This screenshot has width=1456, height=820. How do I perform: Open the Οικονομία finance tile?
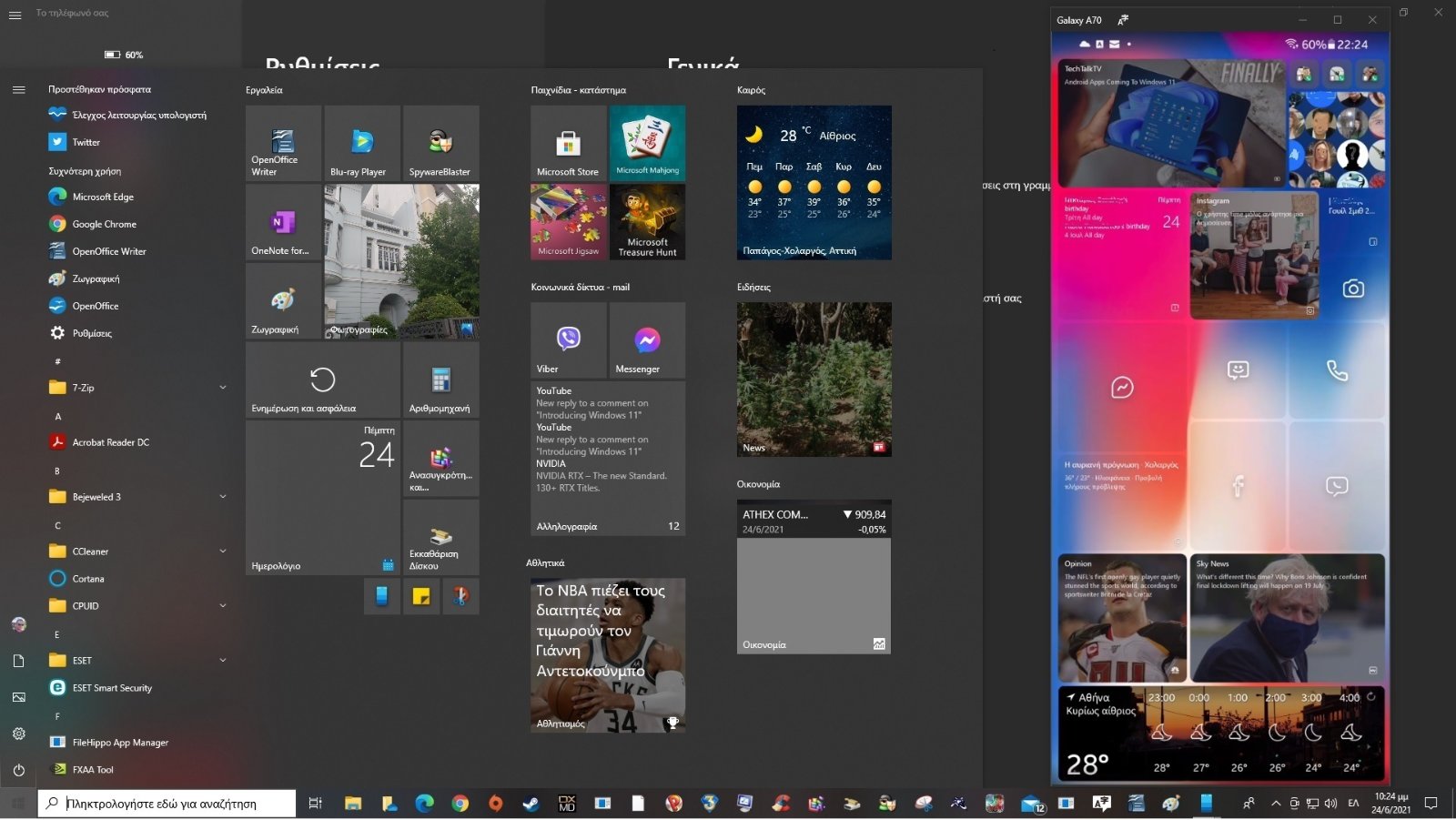point(814,577)
